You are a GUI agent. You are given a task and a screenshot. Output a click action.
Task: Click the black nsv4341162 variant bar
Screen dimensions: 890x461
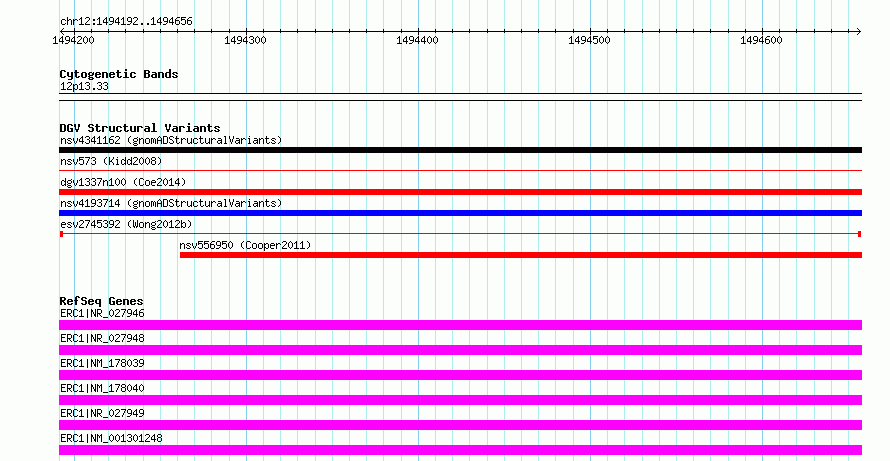(x=460, y=150)
